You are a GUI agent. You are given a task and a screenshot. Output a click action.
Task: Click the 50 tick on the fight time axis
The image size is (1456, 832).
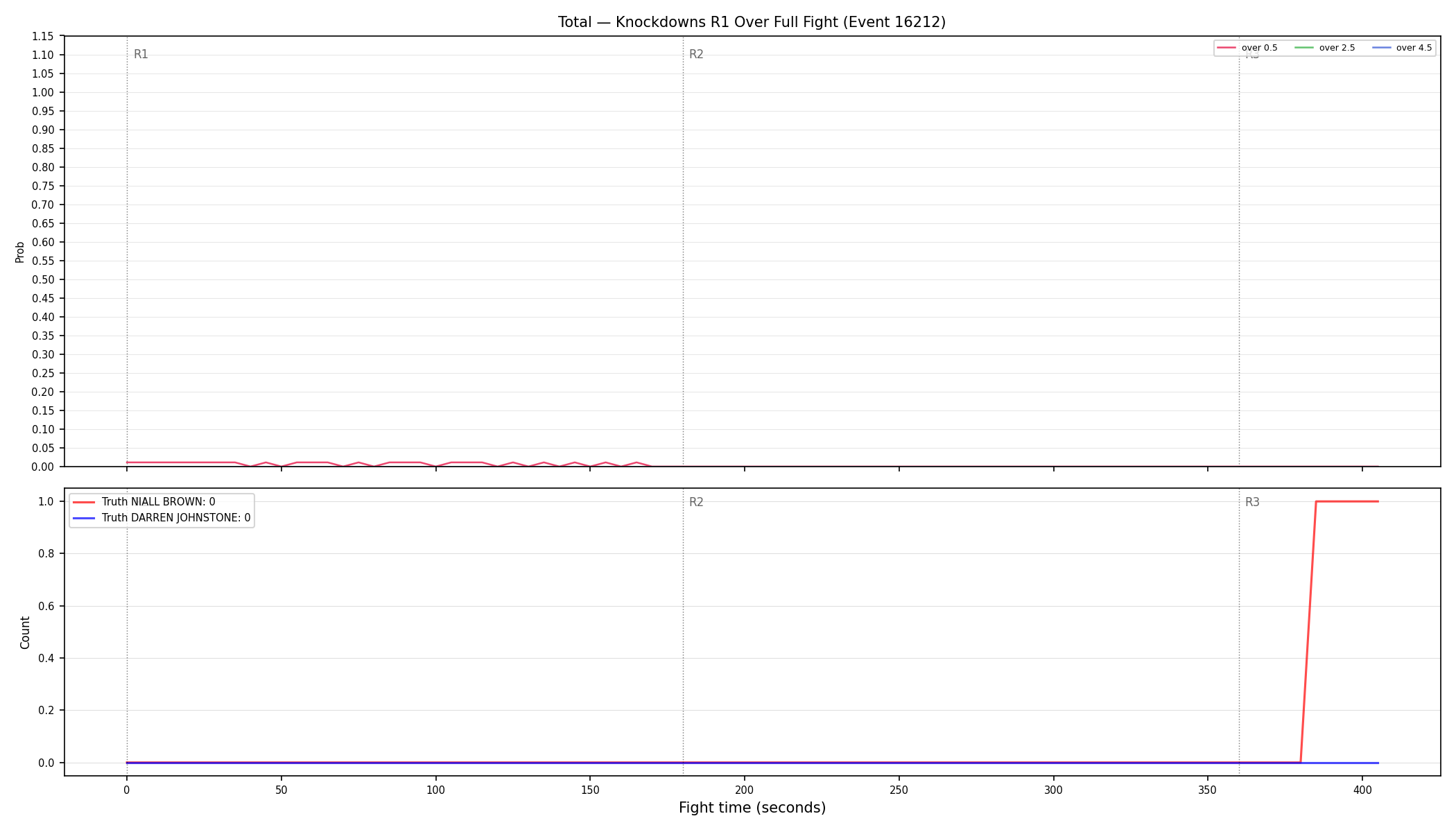point(281,790)
